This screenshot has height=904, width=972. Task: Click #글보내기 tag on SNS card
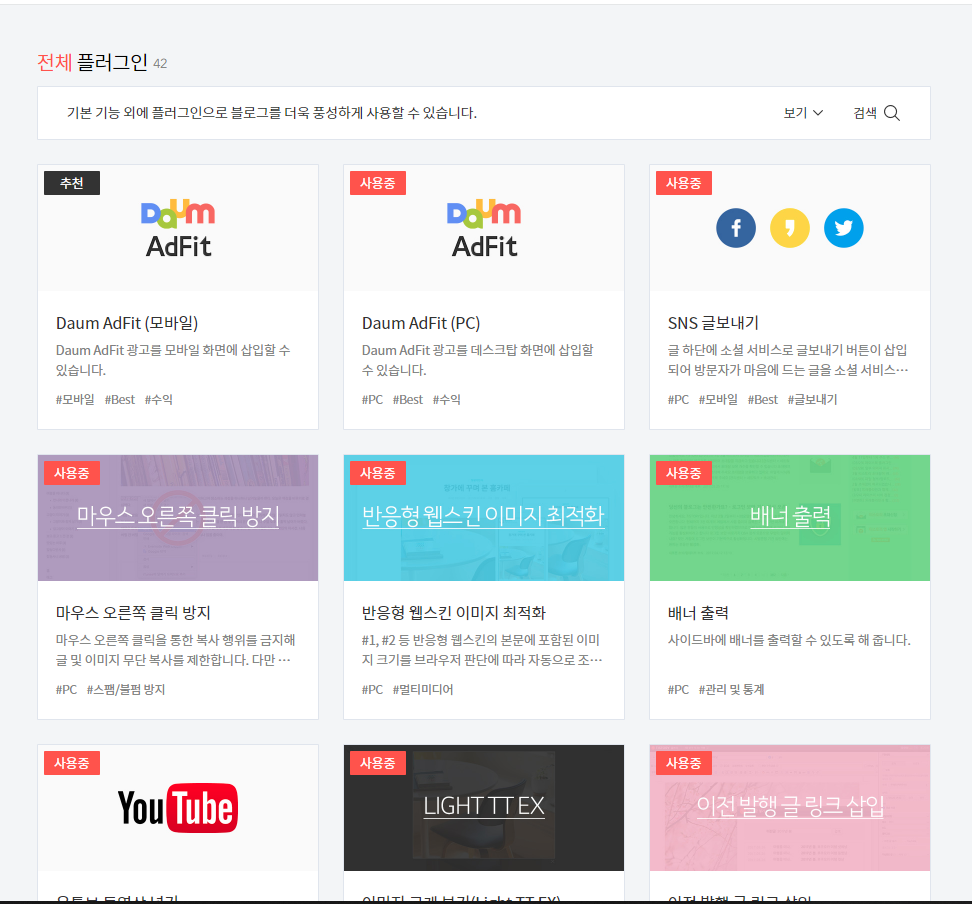click(x=813, y=400)
